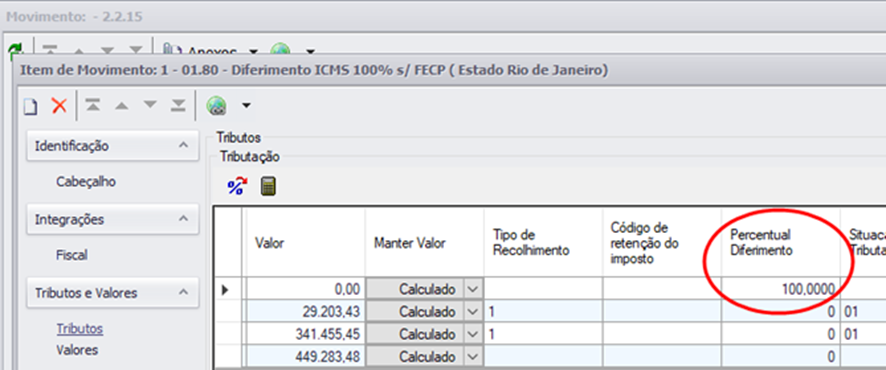Collapse the Tributos e Valores section

(183, 293)
